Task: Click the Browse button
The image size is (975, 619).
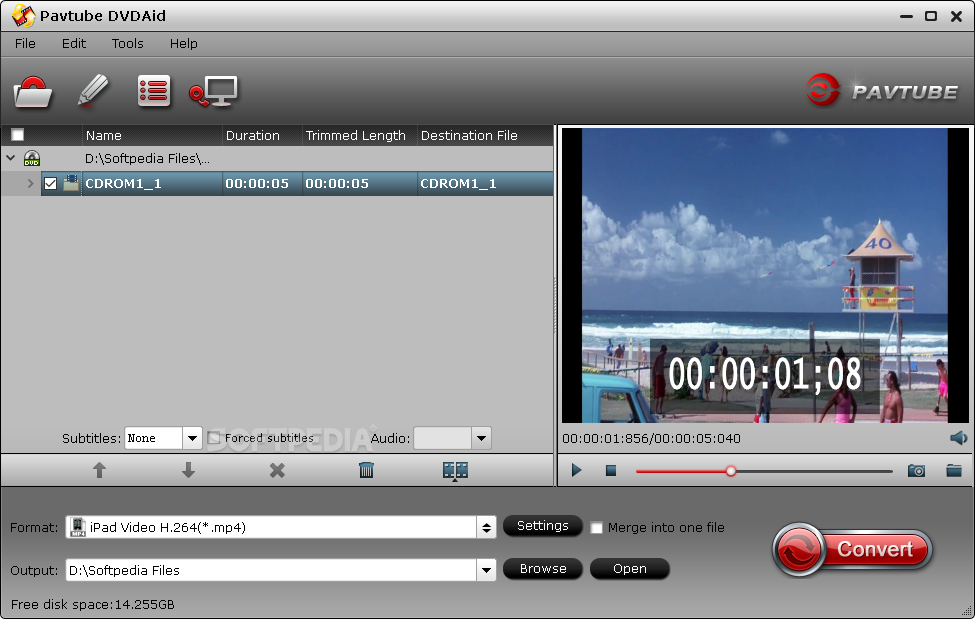Action: pyautogui.click(x=542, y=569)
